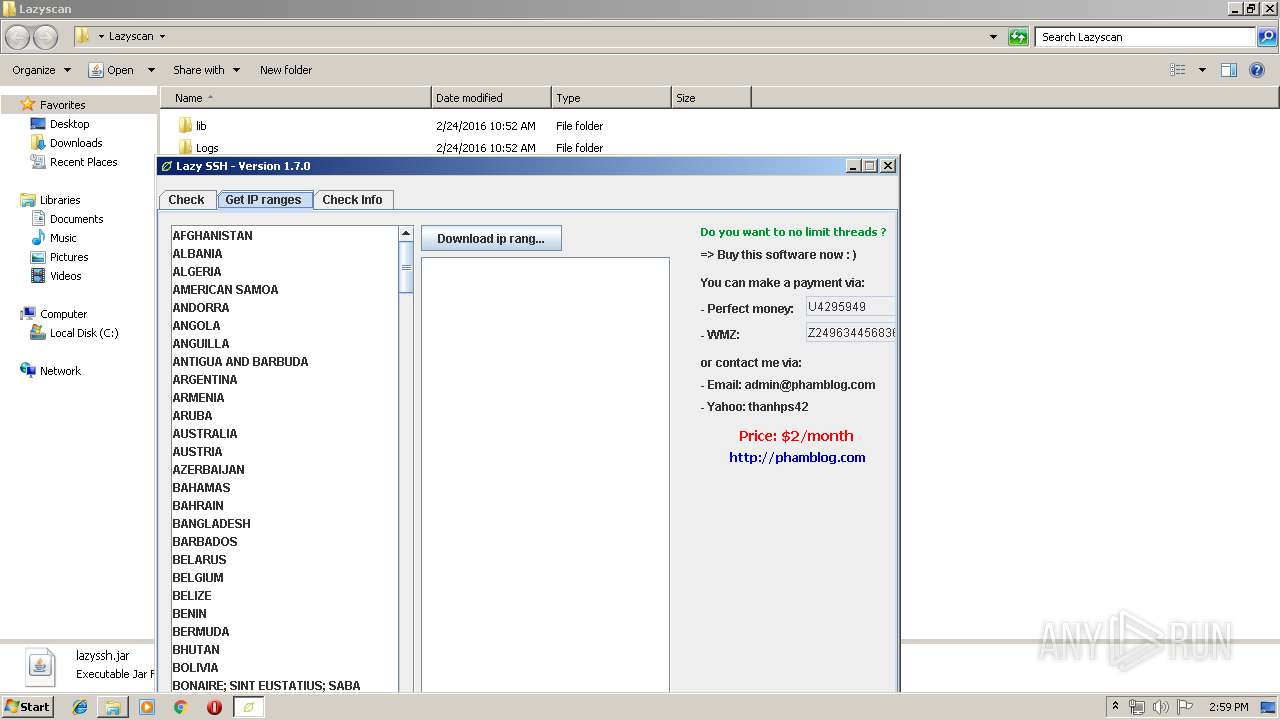
Task: Open the Action Center flag icon
Action: click(1185, 707)
